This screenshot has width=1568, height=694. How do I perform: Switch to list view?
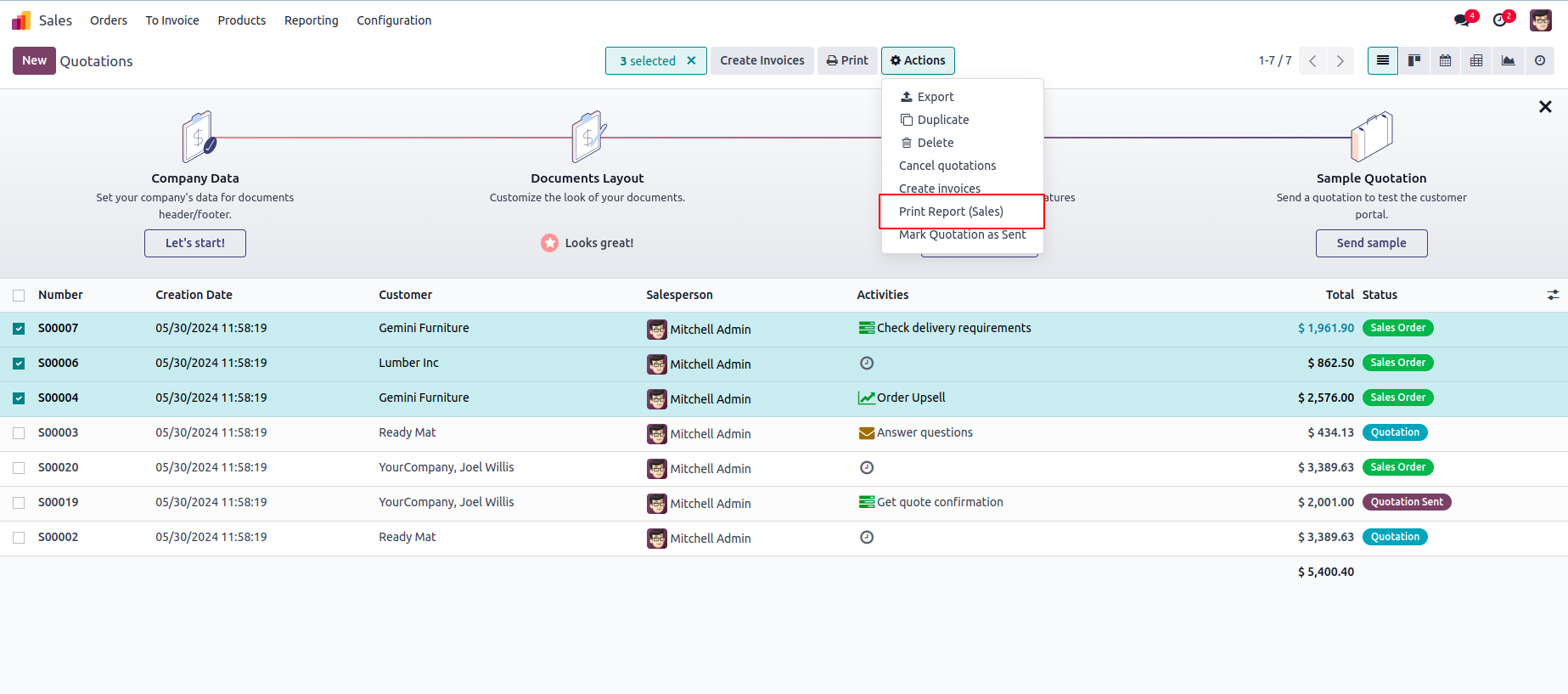[x=1383, y=60]
